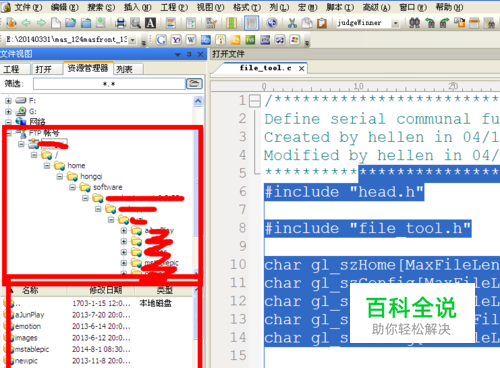Select the FTP 帐号 tree node

tap(44, 133)
